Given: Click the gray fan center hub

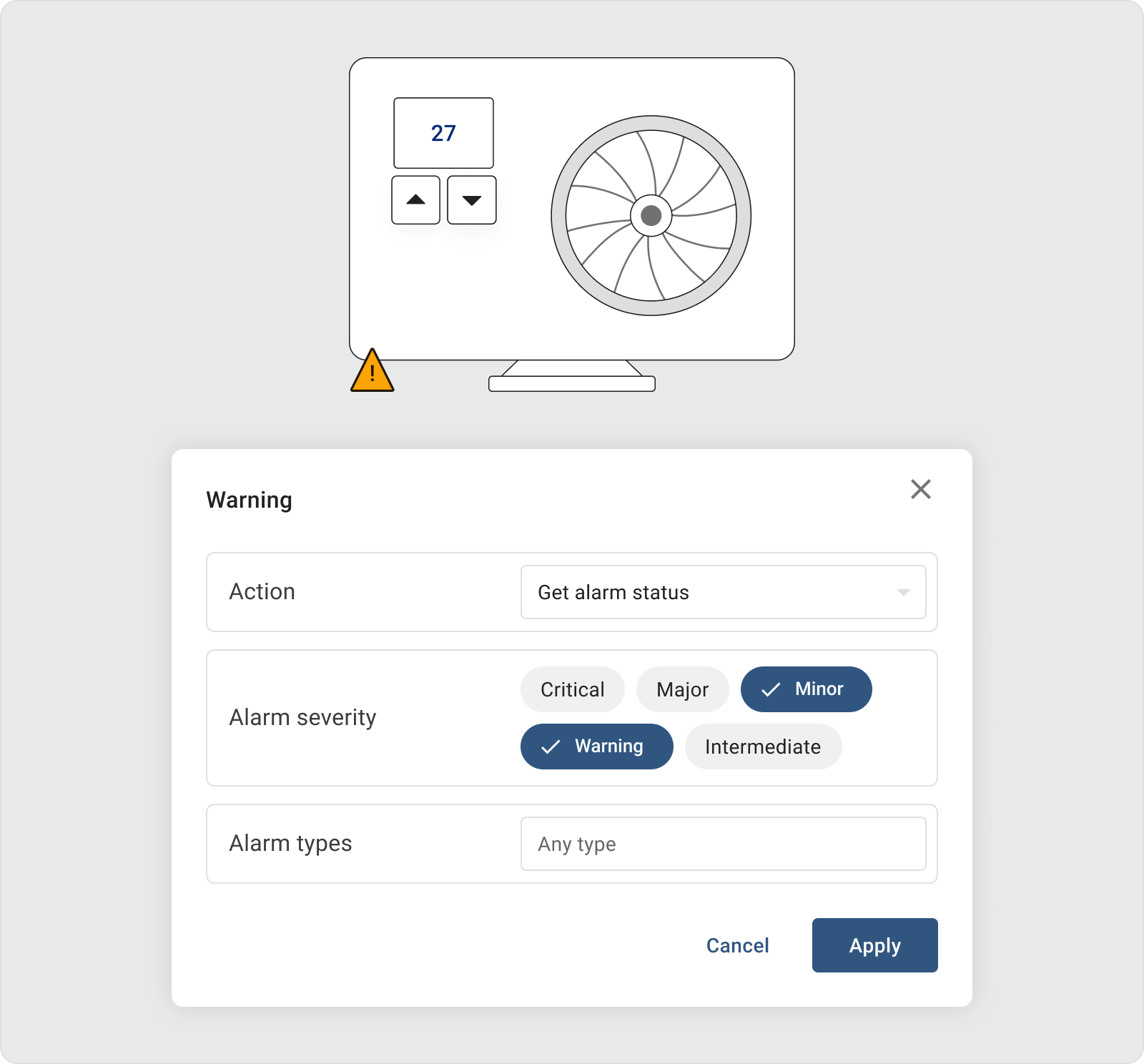Looking at the screenshot, I should click(651, 215).
